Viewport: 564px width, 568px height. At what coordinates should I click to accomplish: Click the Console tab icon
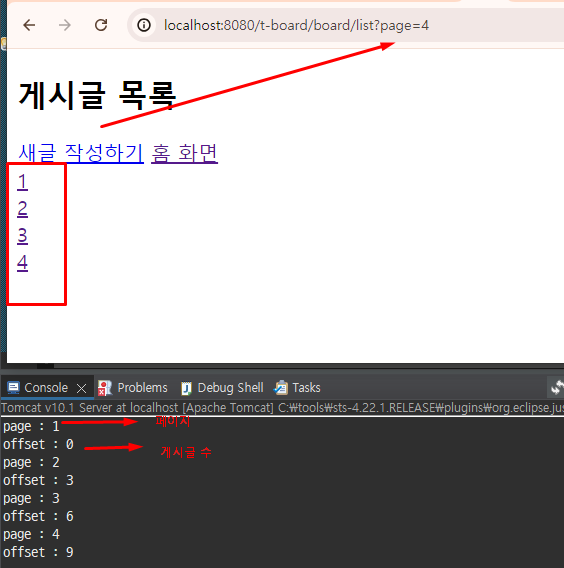point(13,388)
